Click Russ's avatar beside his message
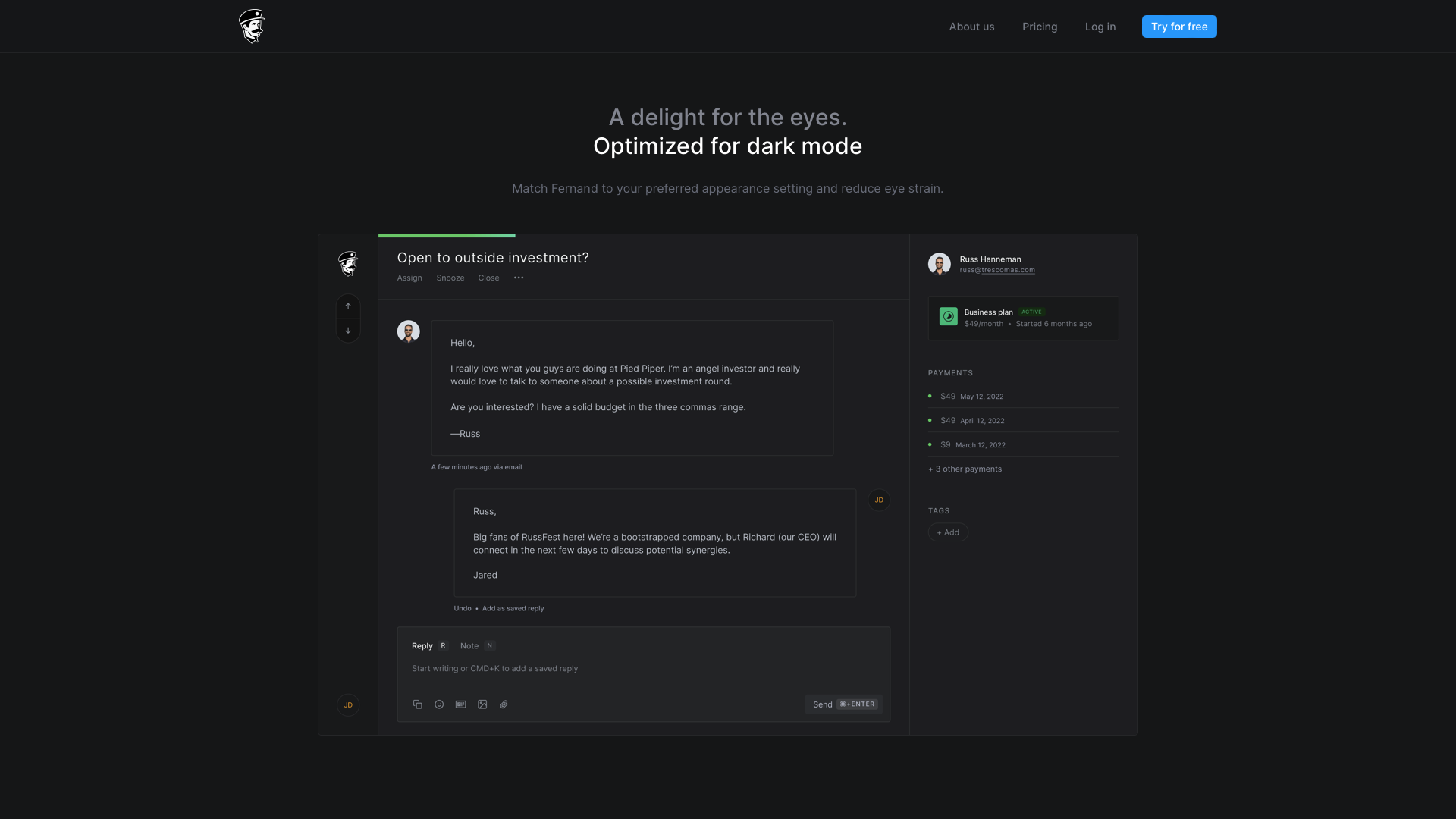 [409, 331]
